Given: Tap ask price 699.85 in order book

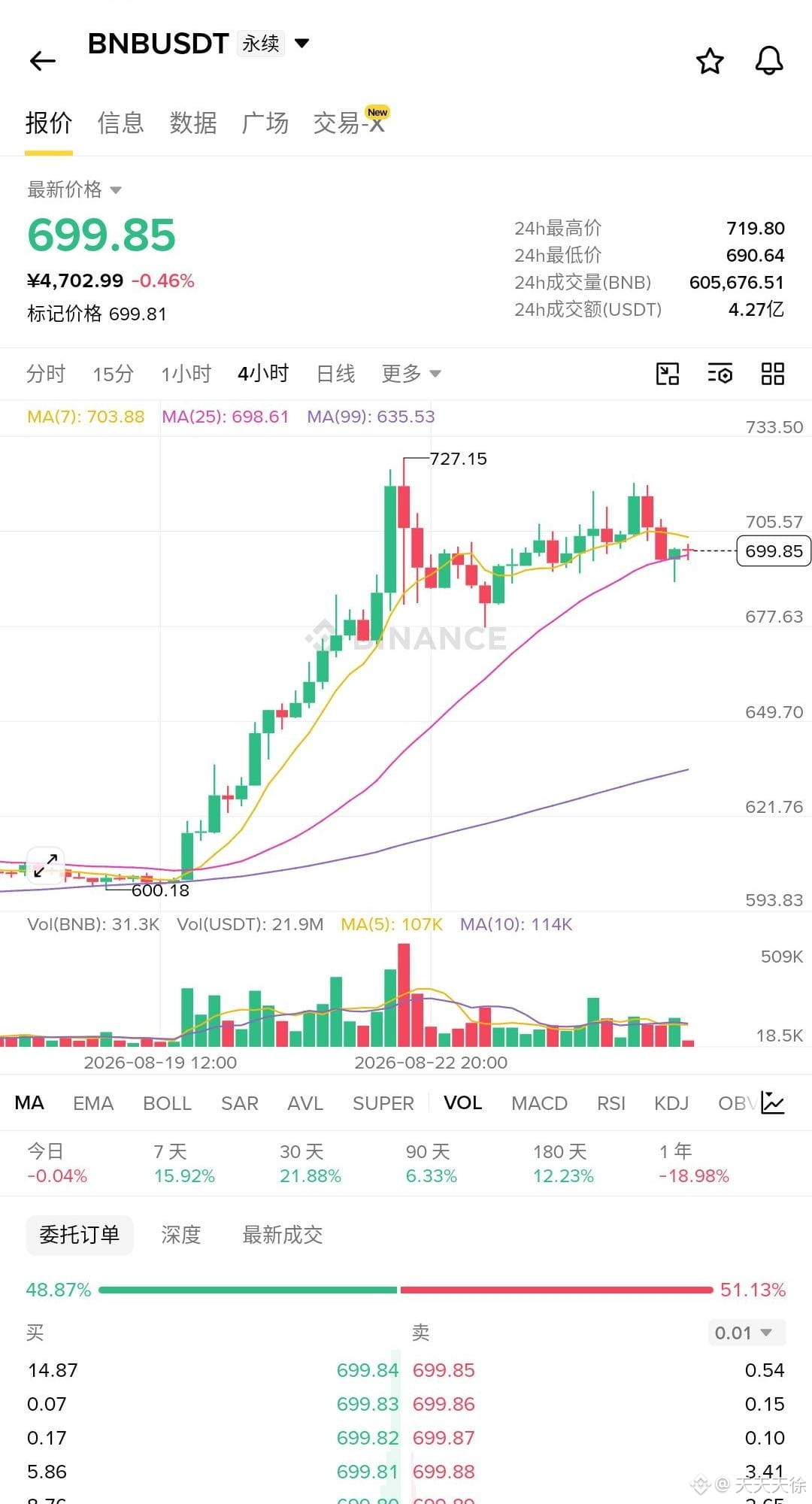Looking at the screenshot, I should coord(444,1370).
